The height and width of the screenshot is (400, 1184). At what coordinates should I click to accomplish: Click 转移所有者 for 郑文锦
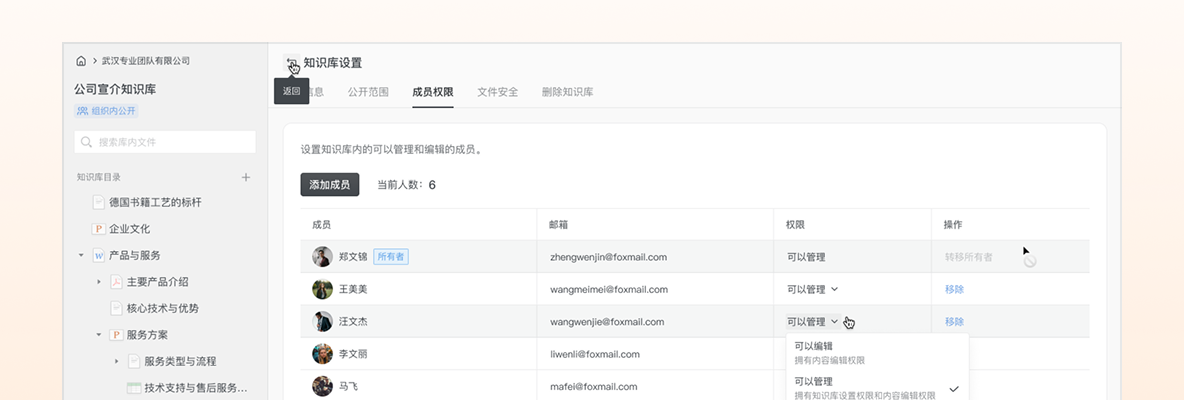968,257
